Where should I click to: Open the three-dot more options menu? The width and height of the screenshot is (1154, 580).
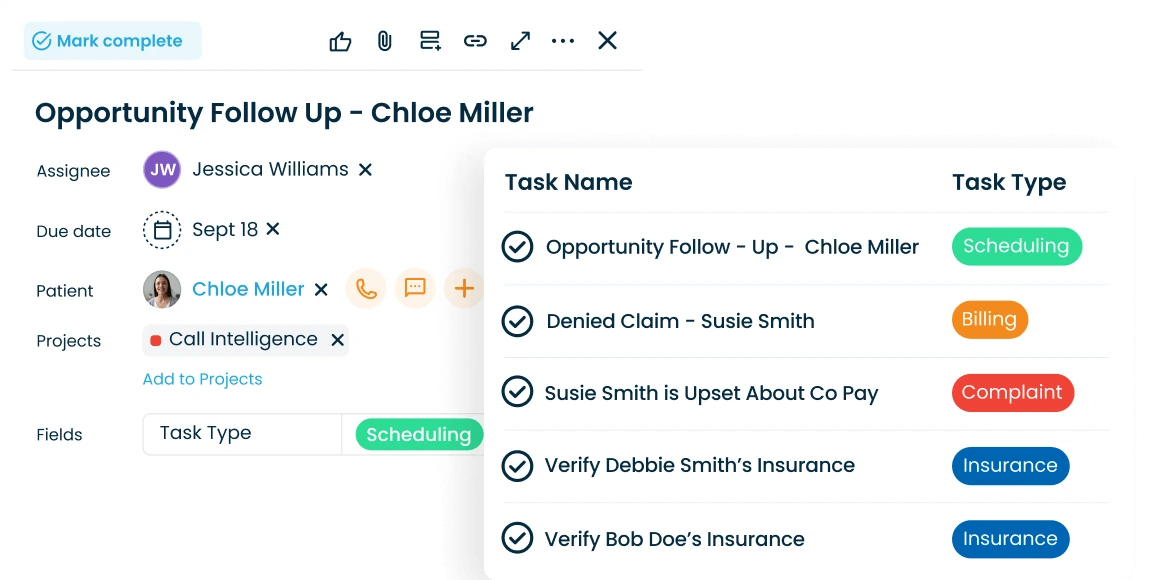click(x=563, y=42)
